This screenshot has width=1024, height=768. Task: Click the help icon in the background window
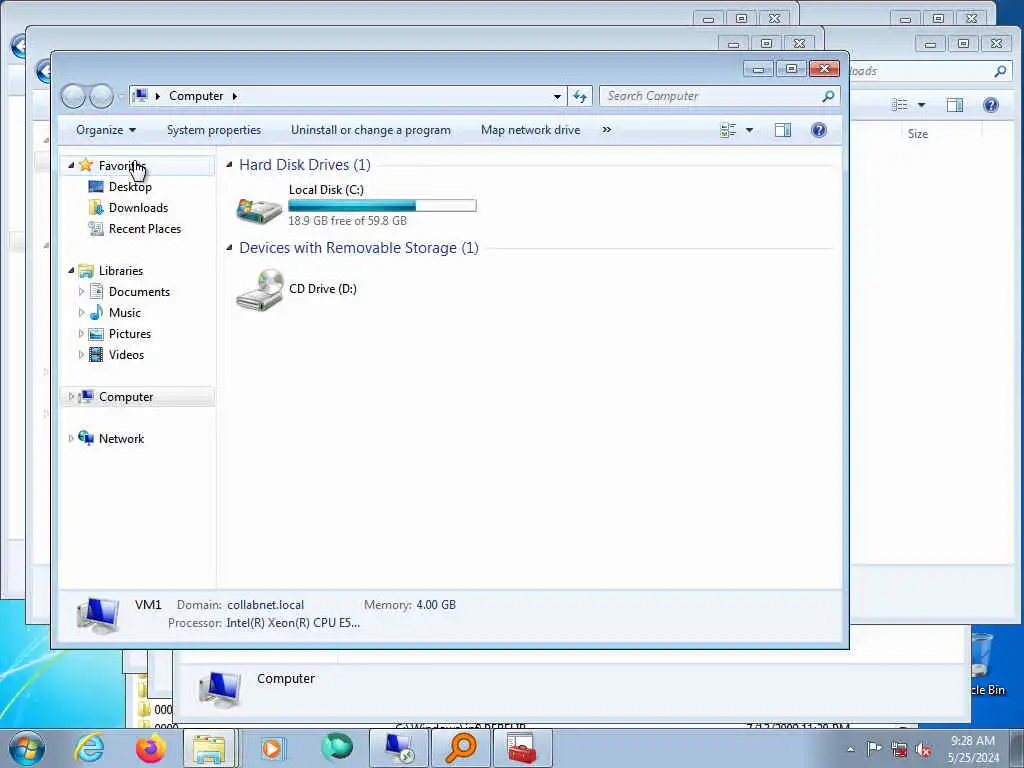[991, 104]
